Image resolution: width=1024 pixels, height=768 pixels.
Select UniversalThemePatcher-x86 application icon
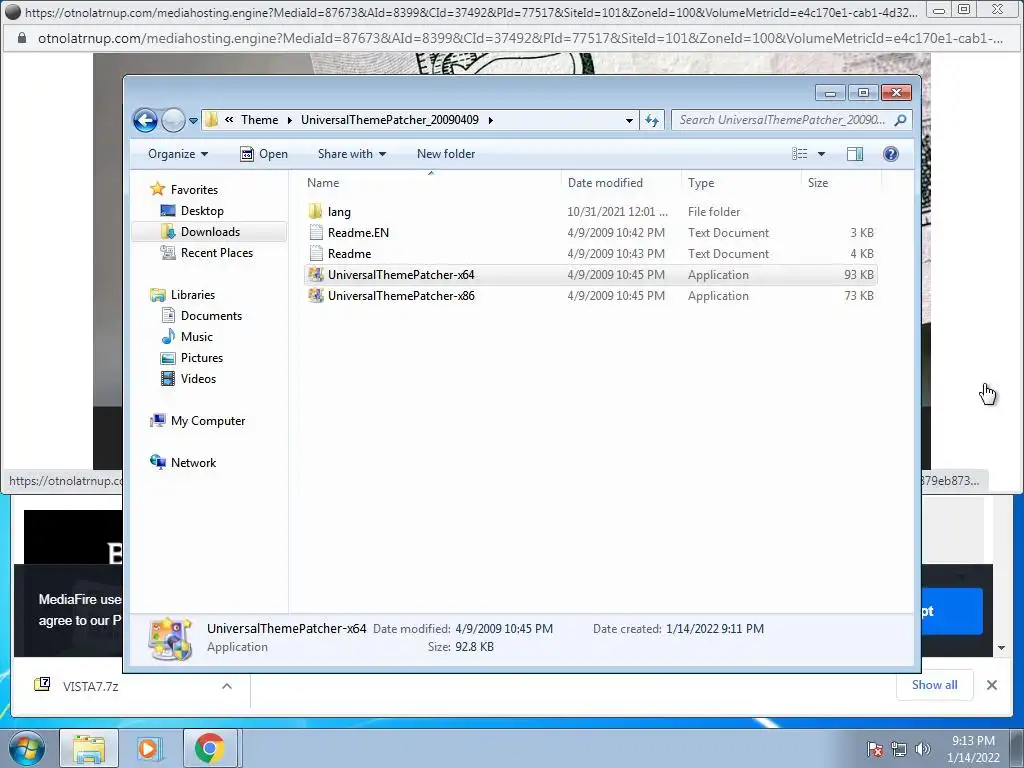(316, 295)
